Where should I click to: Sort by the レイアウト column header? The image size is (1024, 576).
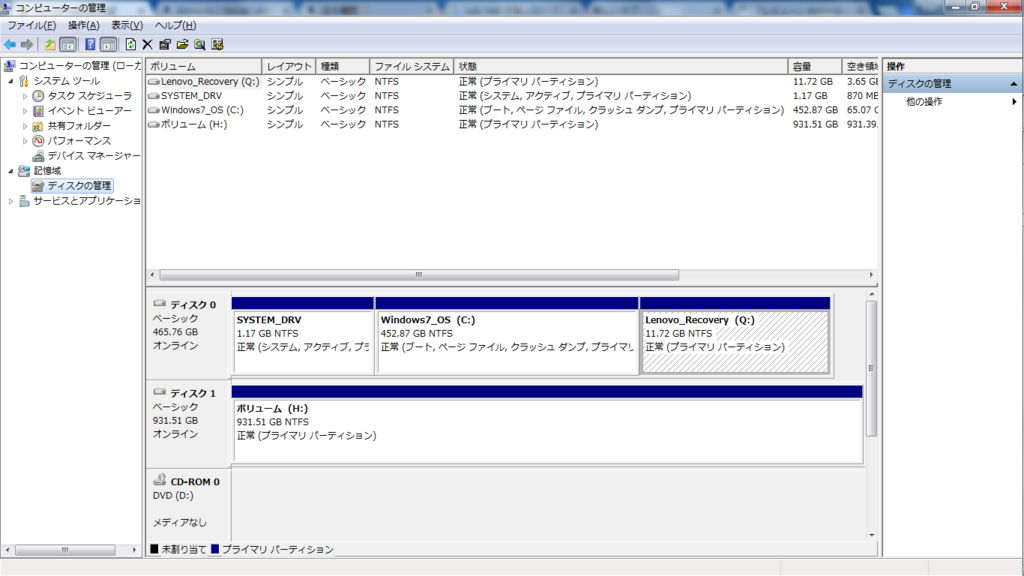289,67
